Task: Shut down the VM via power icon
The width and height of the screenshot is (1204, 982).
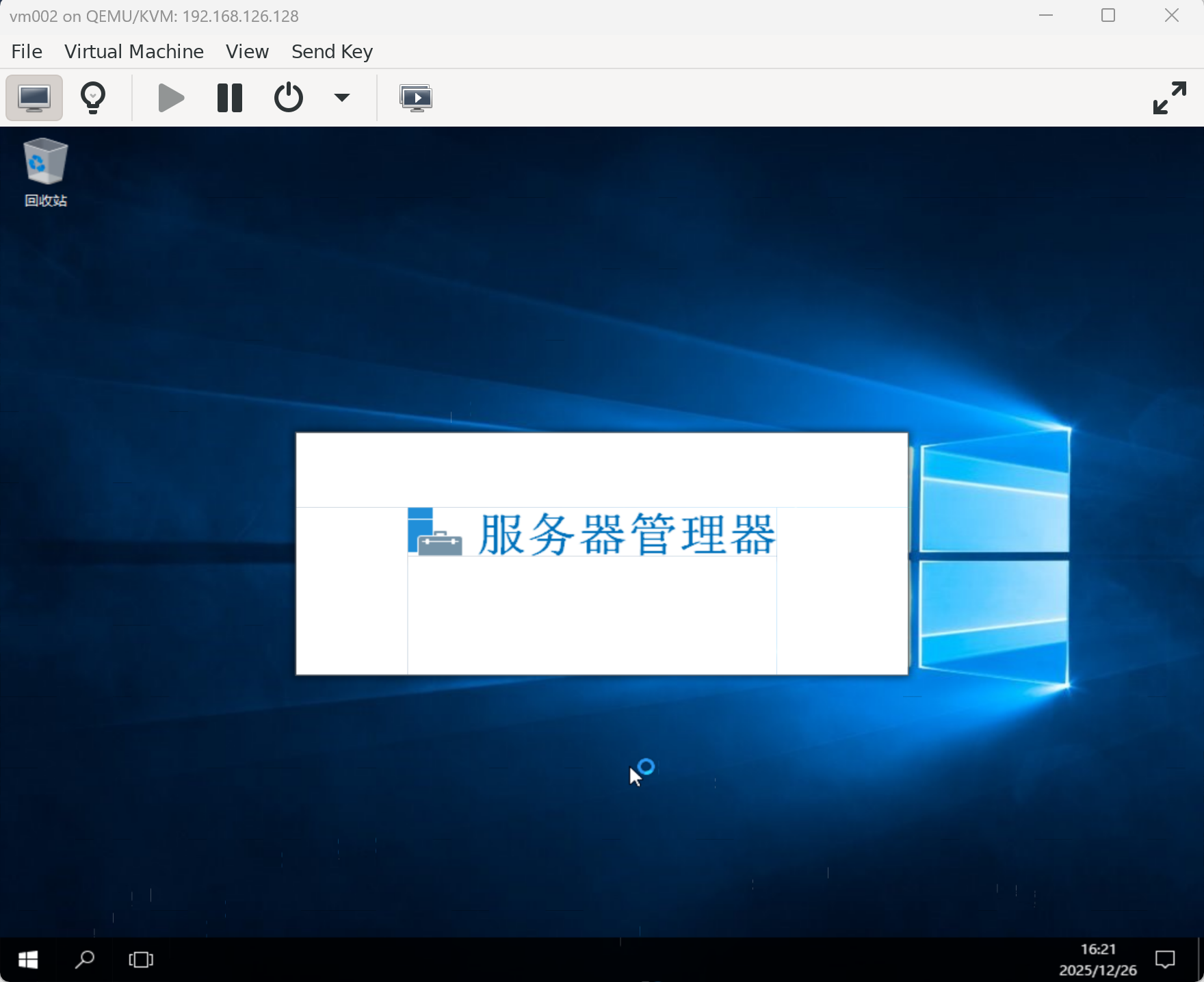Action: point(288,97)
